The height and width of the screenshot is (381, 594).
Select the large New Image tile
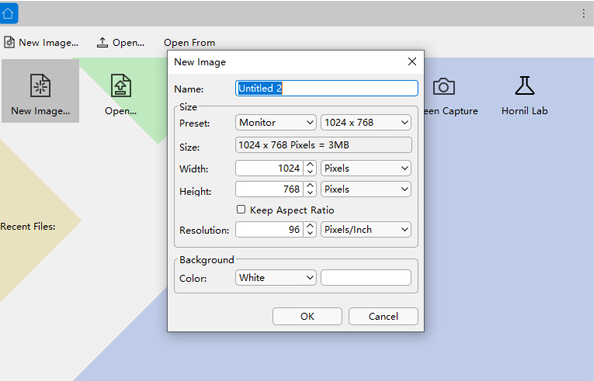click(41, 91)
